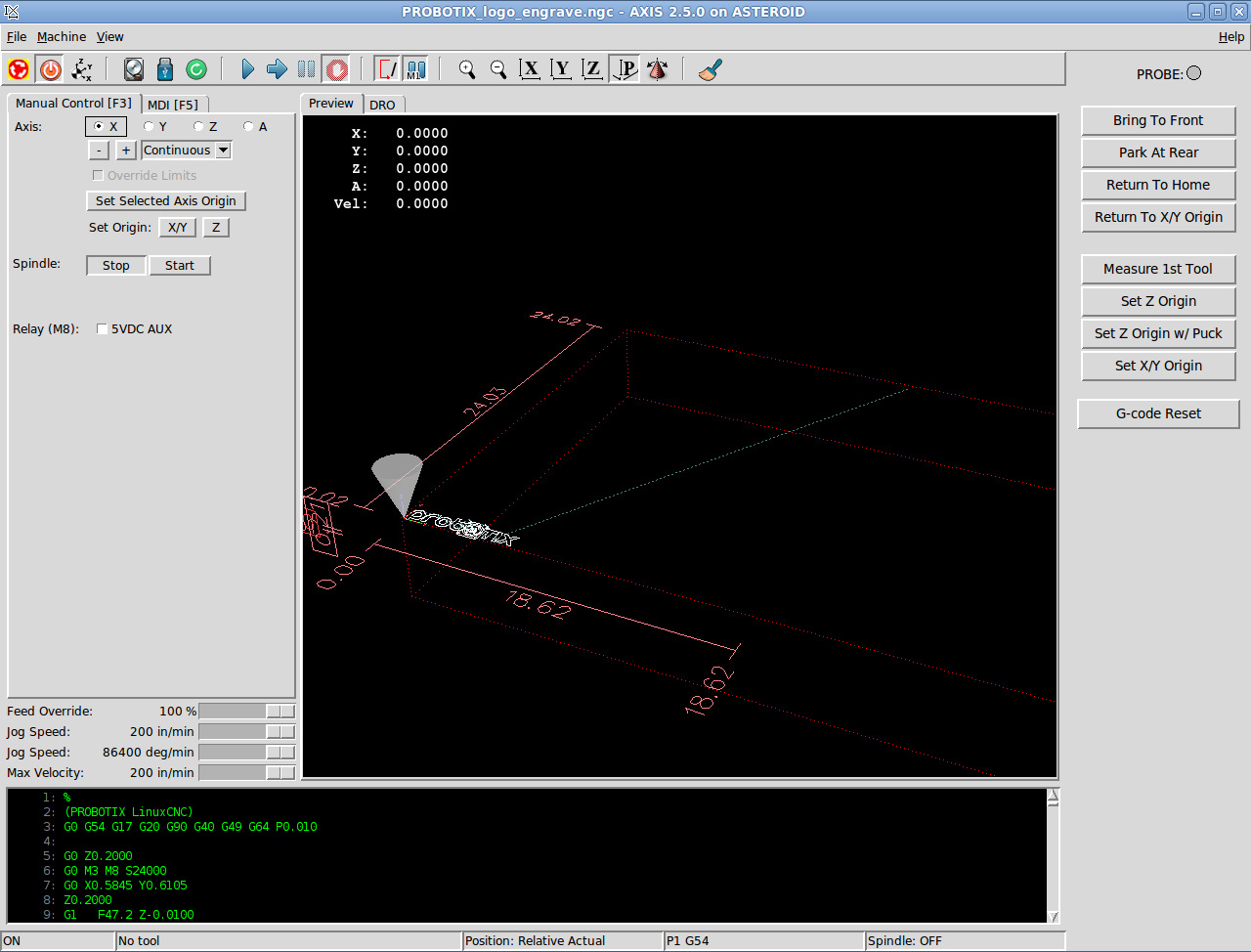Screen dimensions: 1251x952
Task: Enable the 5VDC AUX relay checkbox
Action: [102, 329]
